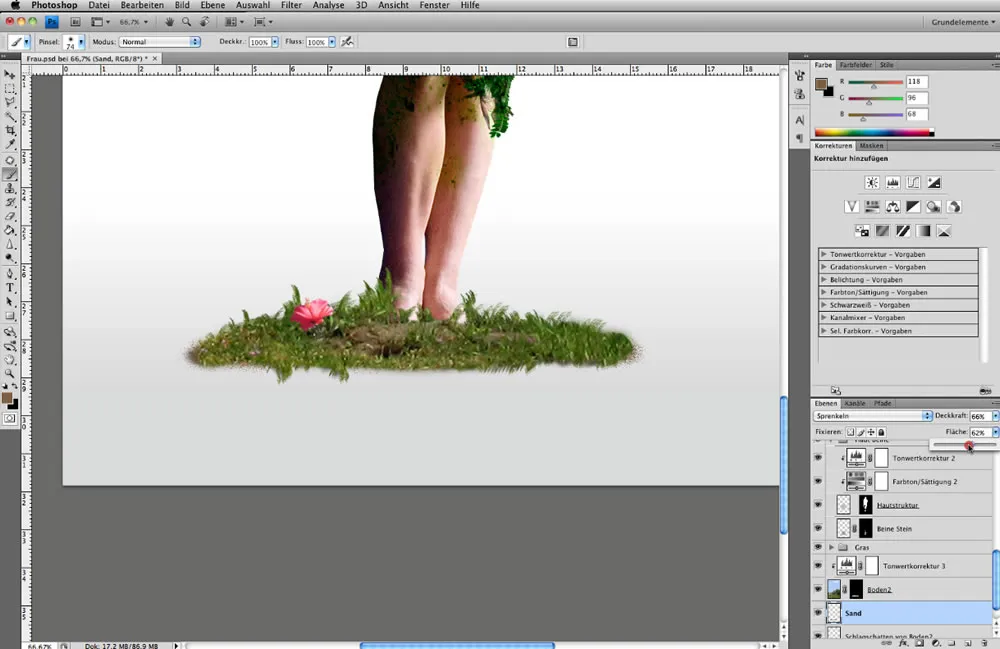
Task: Add a Gradient adjustment in the Korrekturen panel
Action: coord(923,231)
